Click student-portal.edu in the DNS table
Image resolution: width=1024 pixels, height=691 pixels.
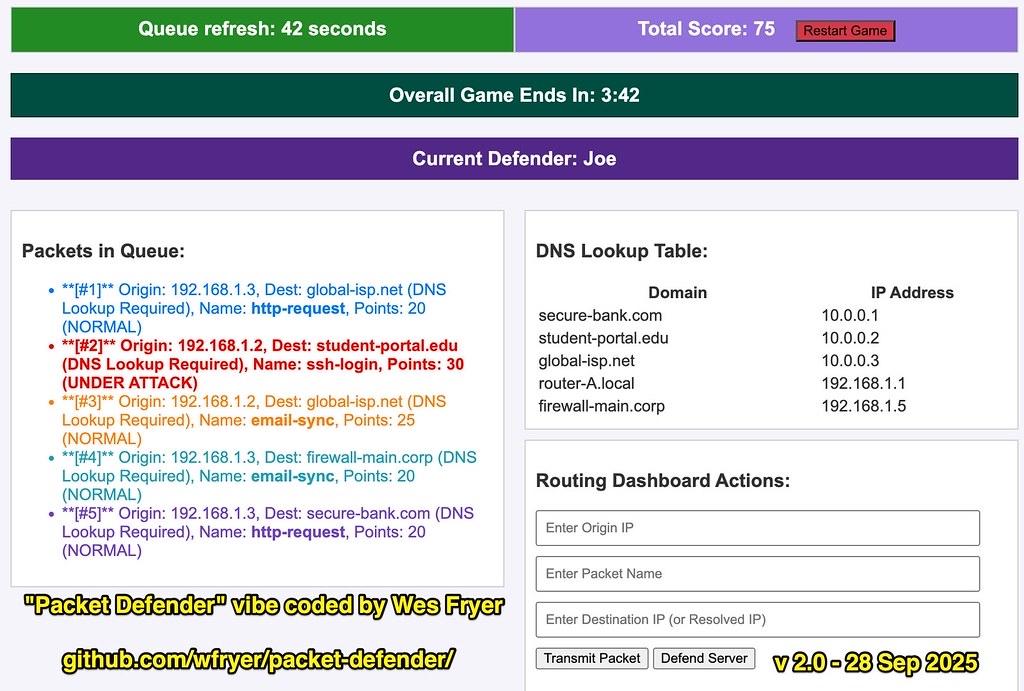pos(603,338)
